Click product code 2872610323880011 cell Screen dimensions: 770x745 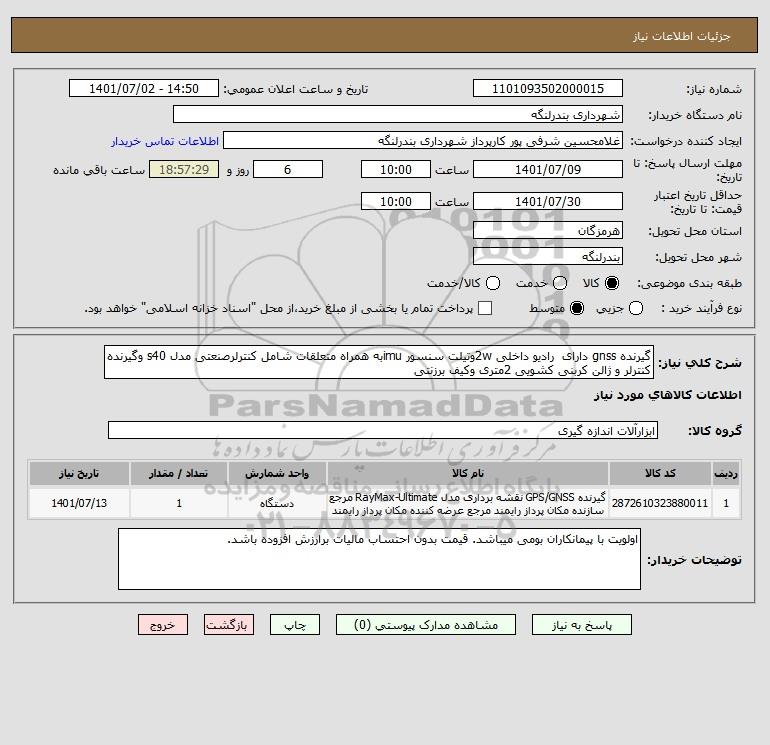(x=660, y=503)
